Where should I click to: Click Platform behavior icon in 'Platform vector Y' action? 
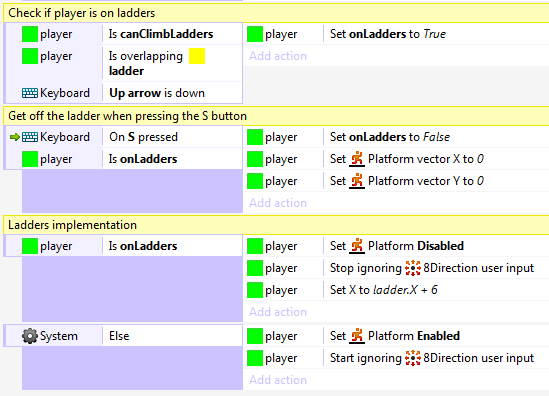coord(357,181)
